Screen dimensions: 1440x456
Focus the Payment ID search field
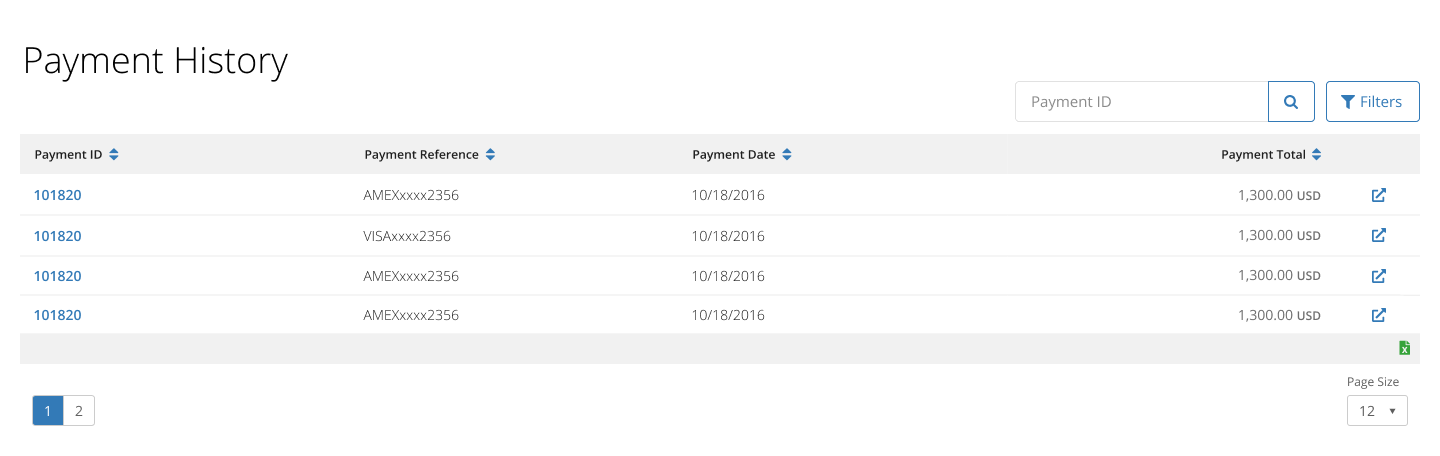pyautogui.click(x=1142, y=102)
